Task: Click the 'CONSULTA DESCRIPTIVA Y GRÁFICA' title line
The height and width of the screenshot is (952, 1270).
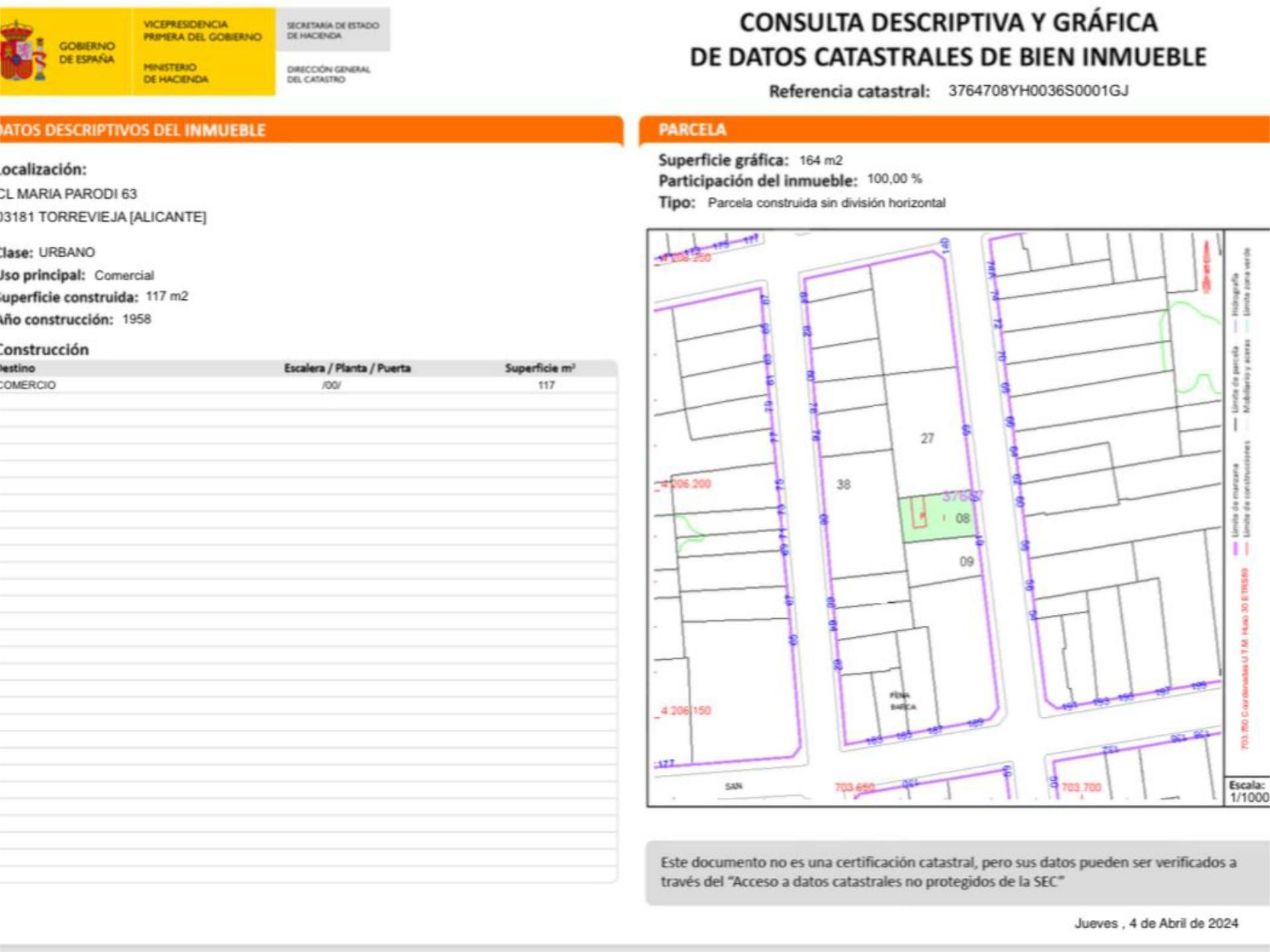Action: pos(949,22)
